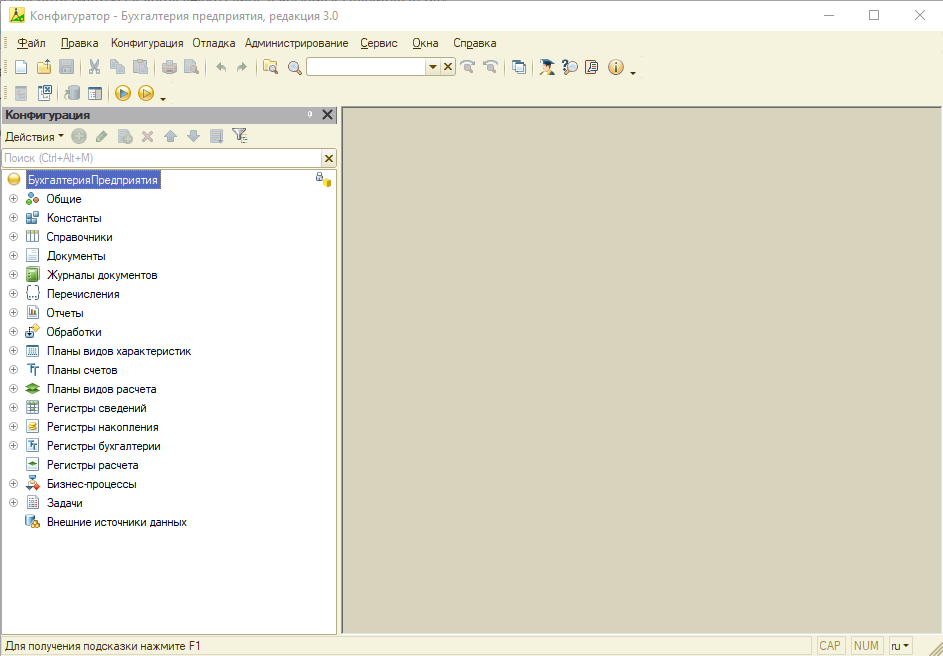Click the Sort list icon

[x=217, y=136]
